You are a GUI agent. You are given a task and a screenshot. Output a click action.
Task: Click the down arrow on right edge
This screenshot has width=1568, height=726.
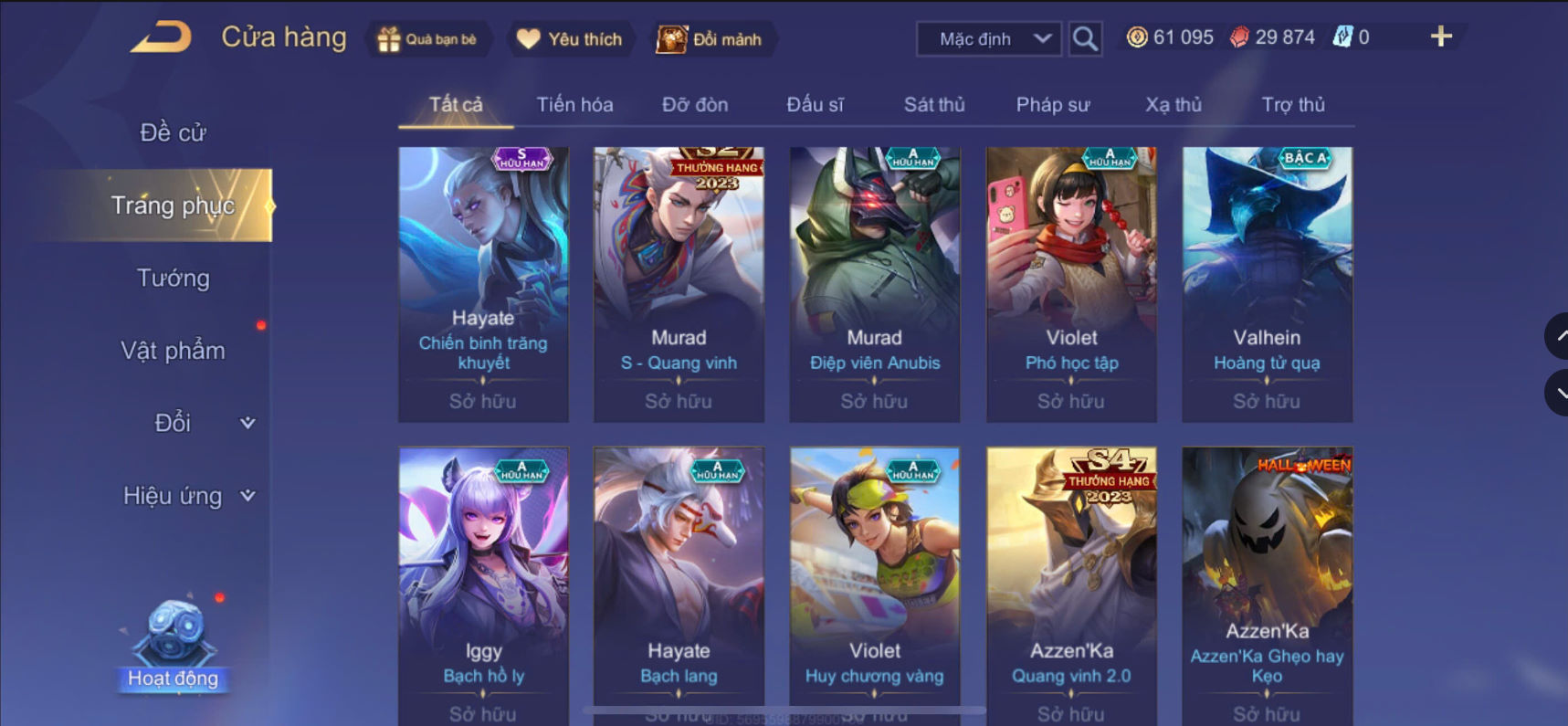click(1558, 393)
